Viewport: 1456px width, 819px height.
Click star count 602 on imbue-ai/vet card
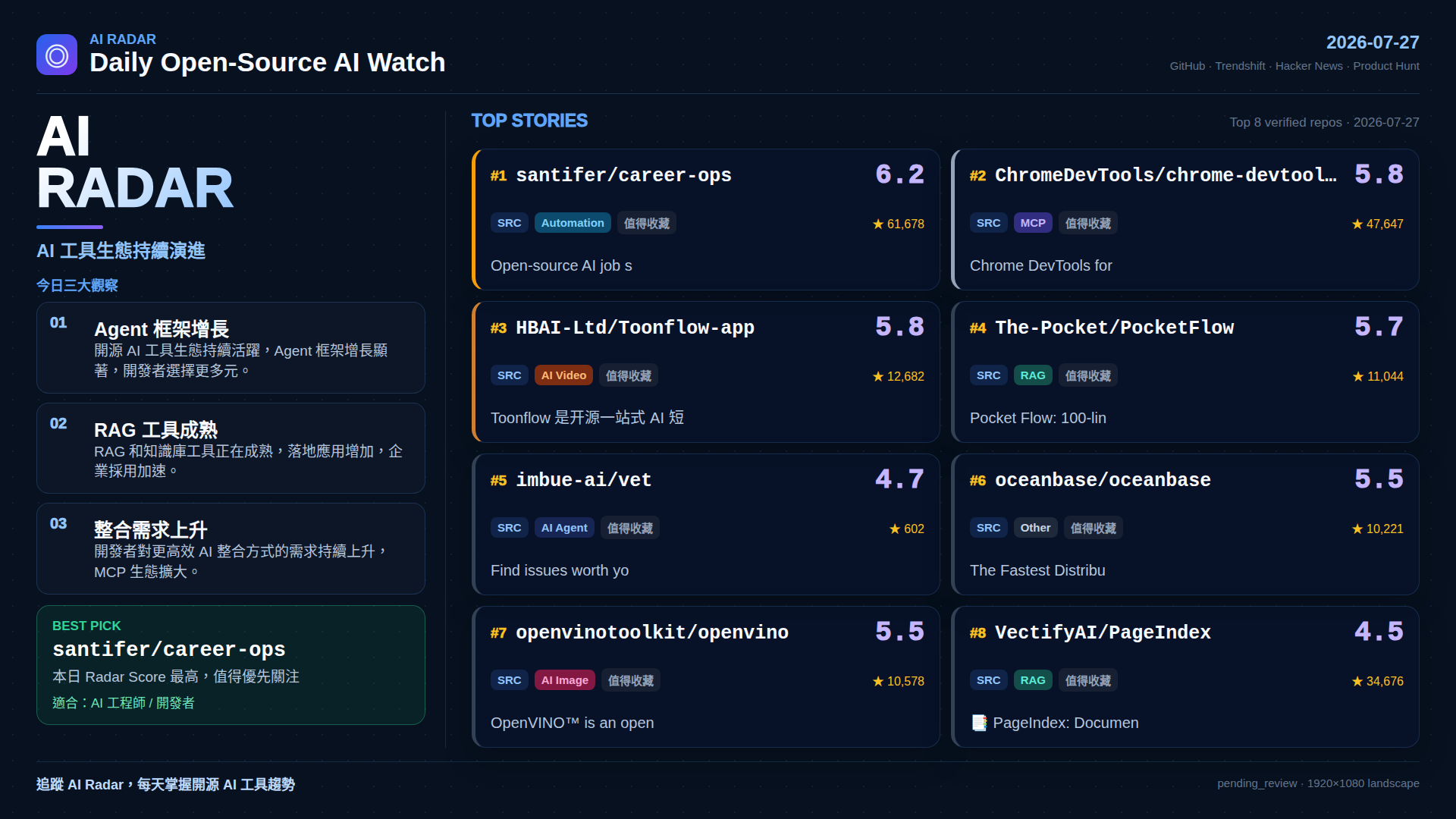pyautogui.click(x=907, y=529)
